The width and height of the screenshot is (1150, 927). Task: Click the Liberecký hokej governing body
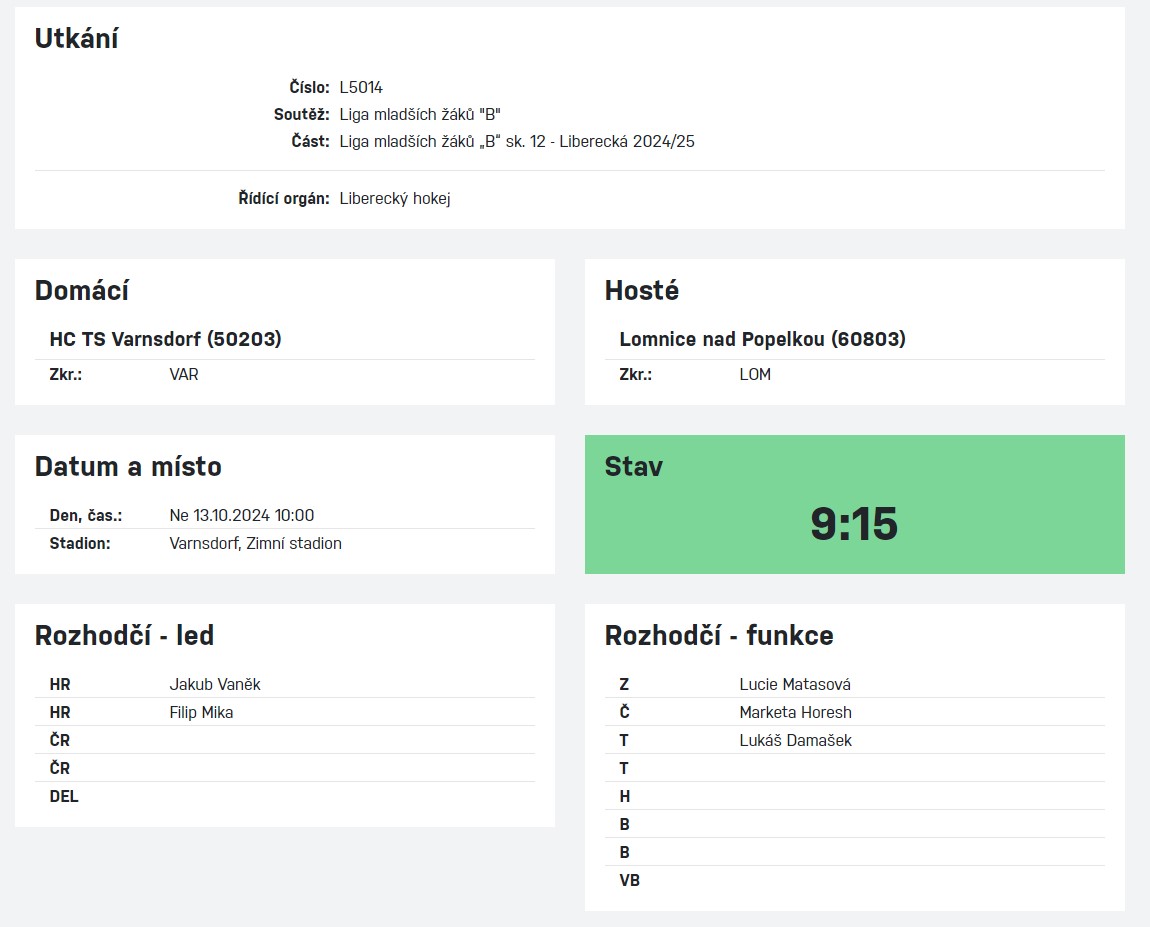pos(395,199)
